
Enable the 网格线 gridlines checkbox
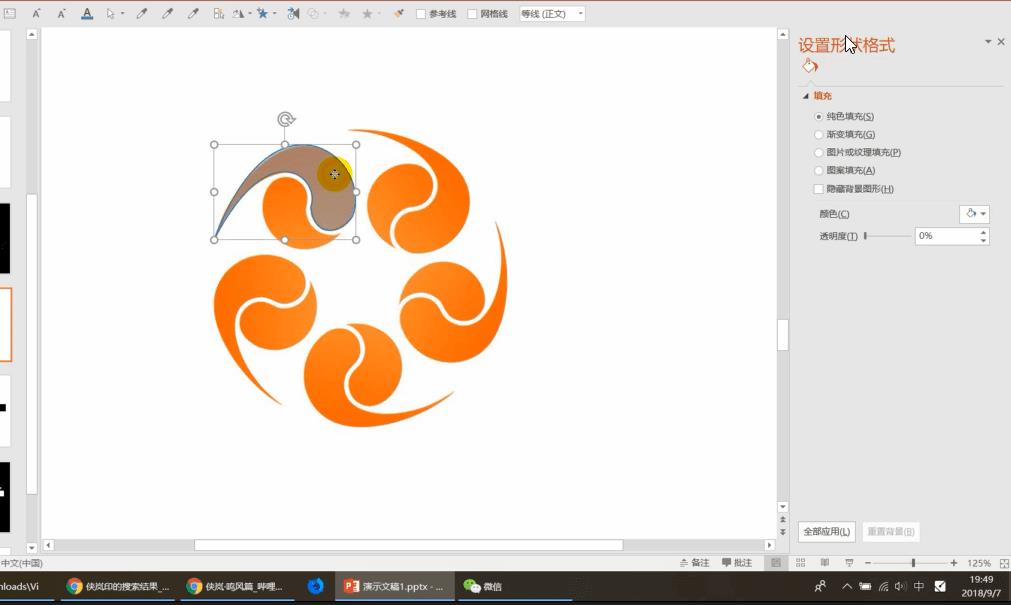(x=473, y=14)
